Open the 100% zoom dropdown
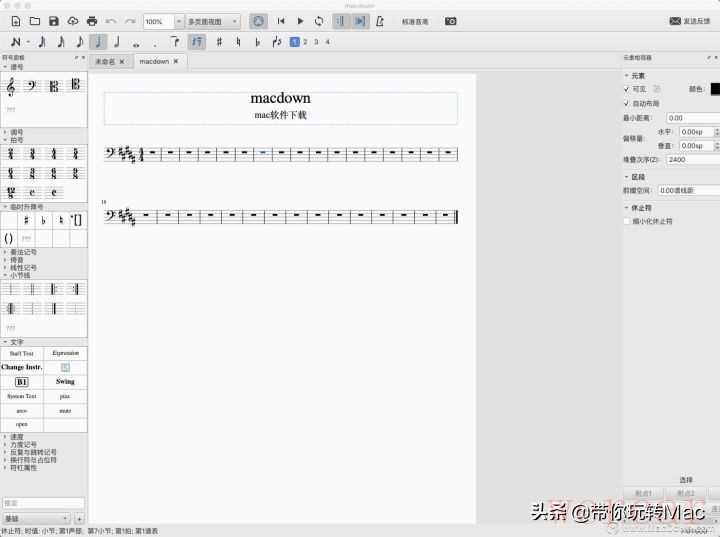 163,21
